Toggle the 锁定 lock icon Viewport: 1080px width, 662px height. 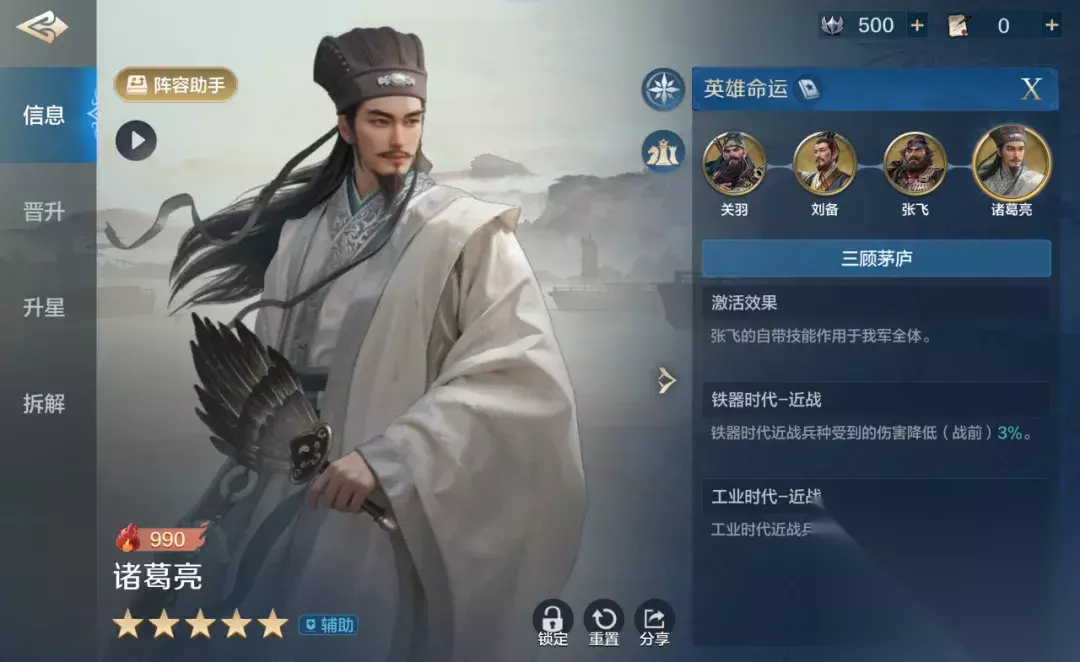(x=552, y=623)
